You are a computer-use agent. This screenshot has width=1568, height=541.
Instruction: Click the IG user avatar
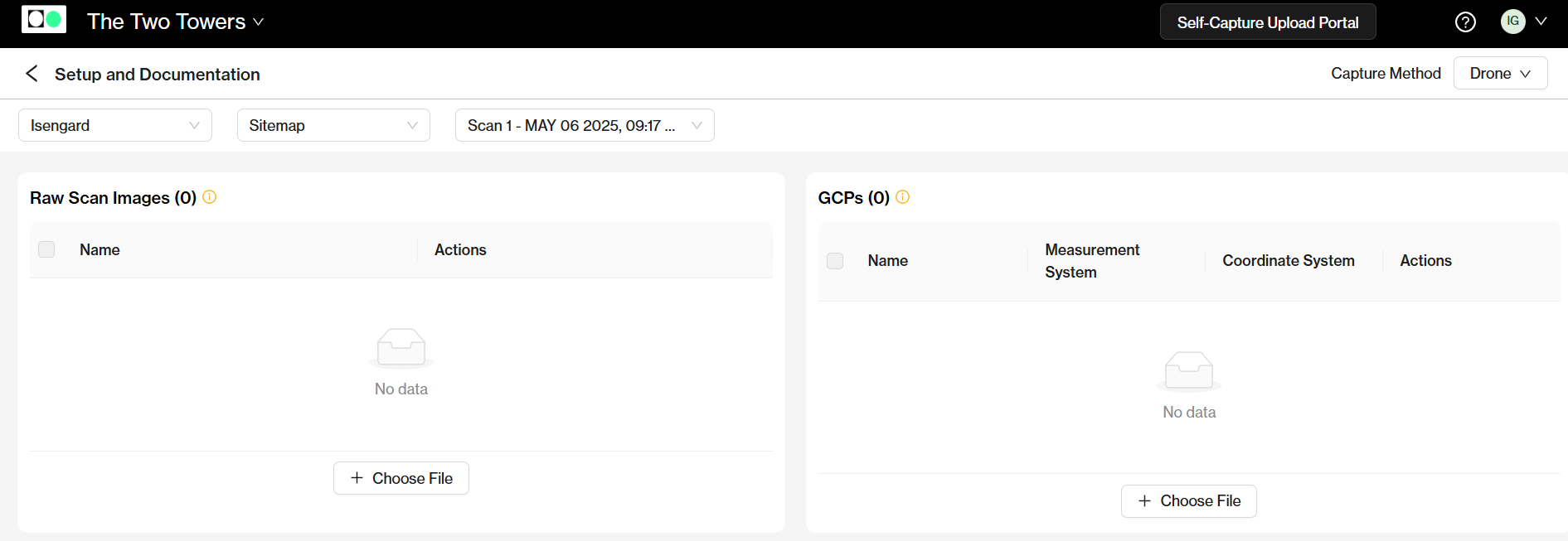click(x=1512, y=22)
